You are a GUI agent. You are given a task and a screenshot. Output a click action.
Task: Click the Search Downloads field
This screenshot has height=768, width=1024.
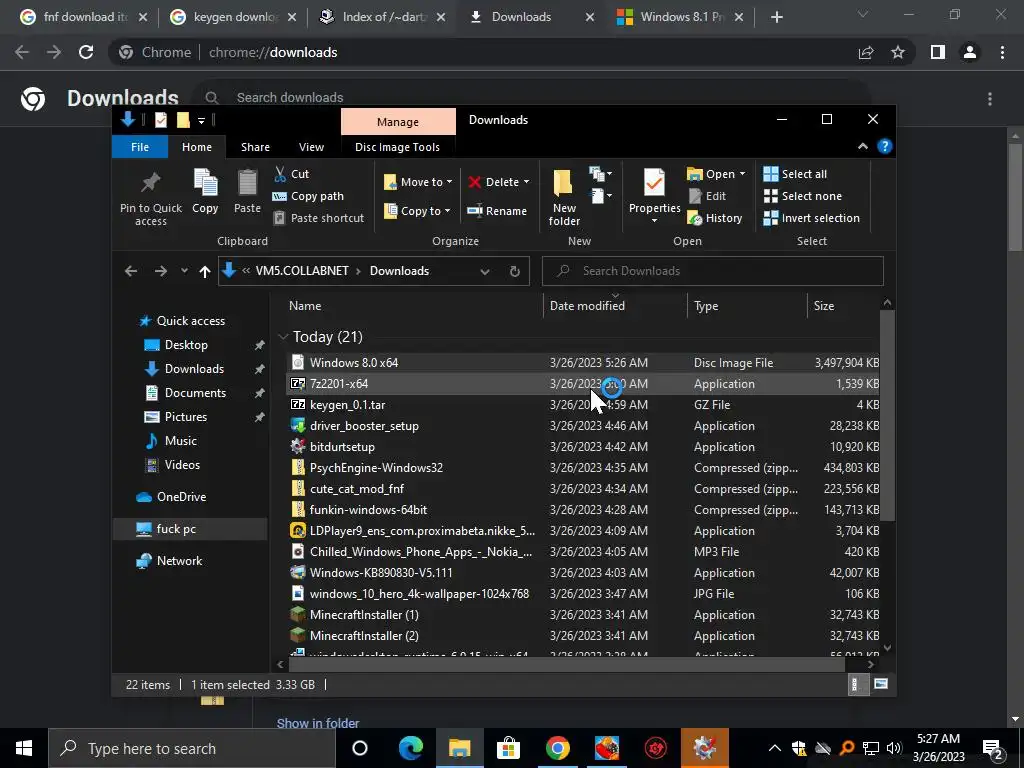(712, 271)
